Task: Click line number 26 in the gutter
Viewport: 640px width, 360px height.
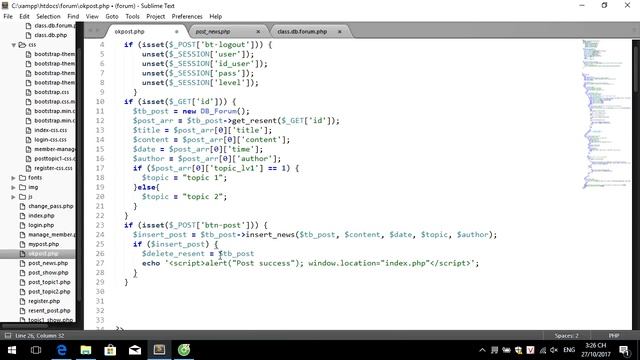Action: pos(100,253)
